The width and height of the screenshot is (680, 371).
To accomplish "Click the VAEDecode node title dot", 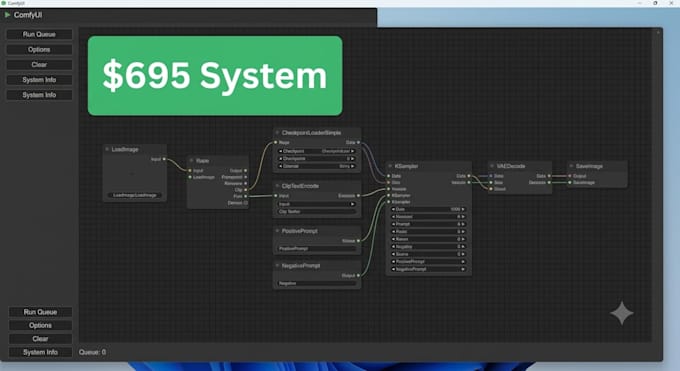I will 492,166.
